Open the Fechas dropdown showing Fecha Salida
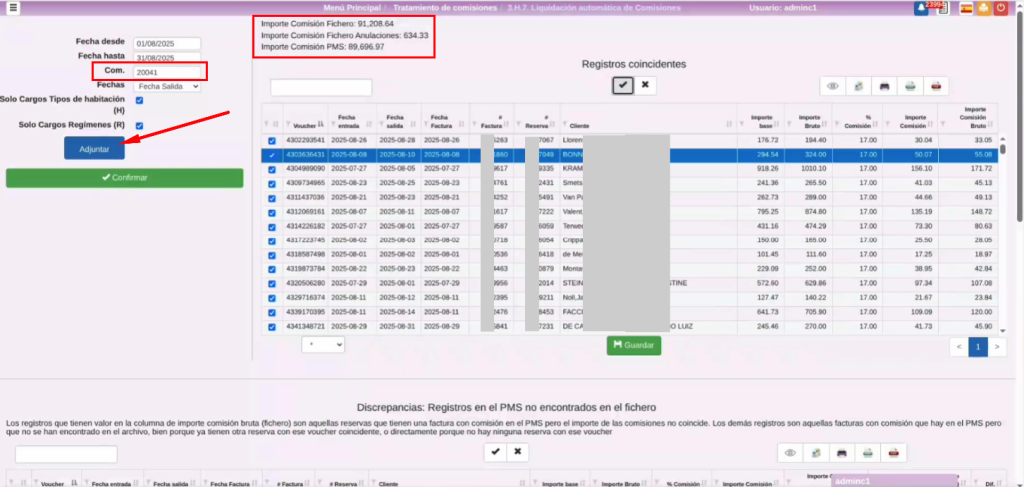The height and width of the screenshot is (487, 1024). pos(168,86)
